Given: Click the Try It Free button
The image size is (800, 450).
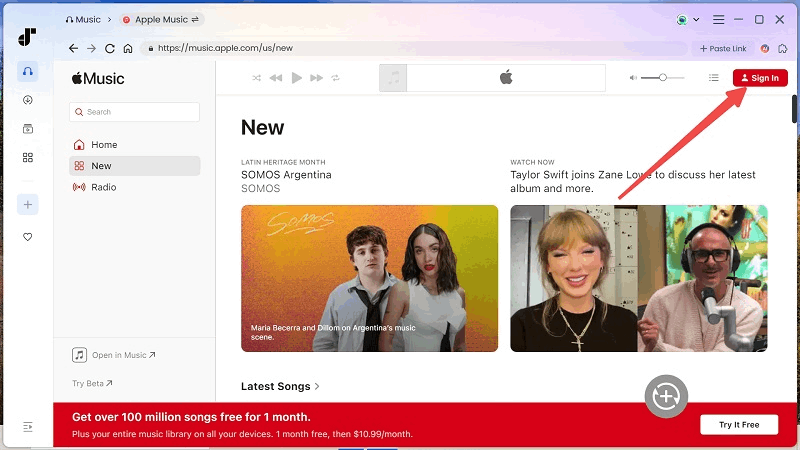Looking at the screenshot, I should coord(739,425).
